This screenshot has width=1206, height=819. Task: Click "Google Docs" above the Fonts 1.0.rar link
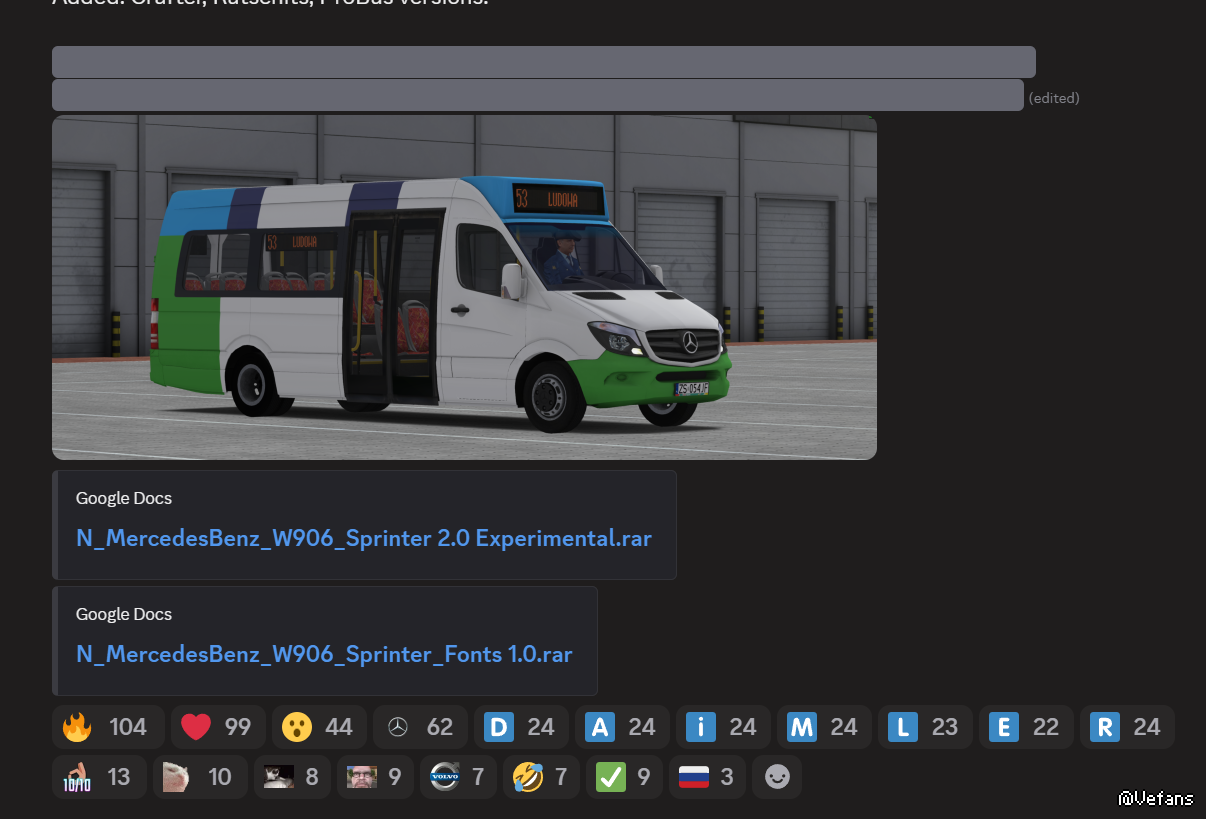[x=124, y=614]
